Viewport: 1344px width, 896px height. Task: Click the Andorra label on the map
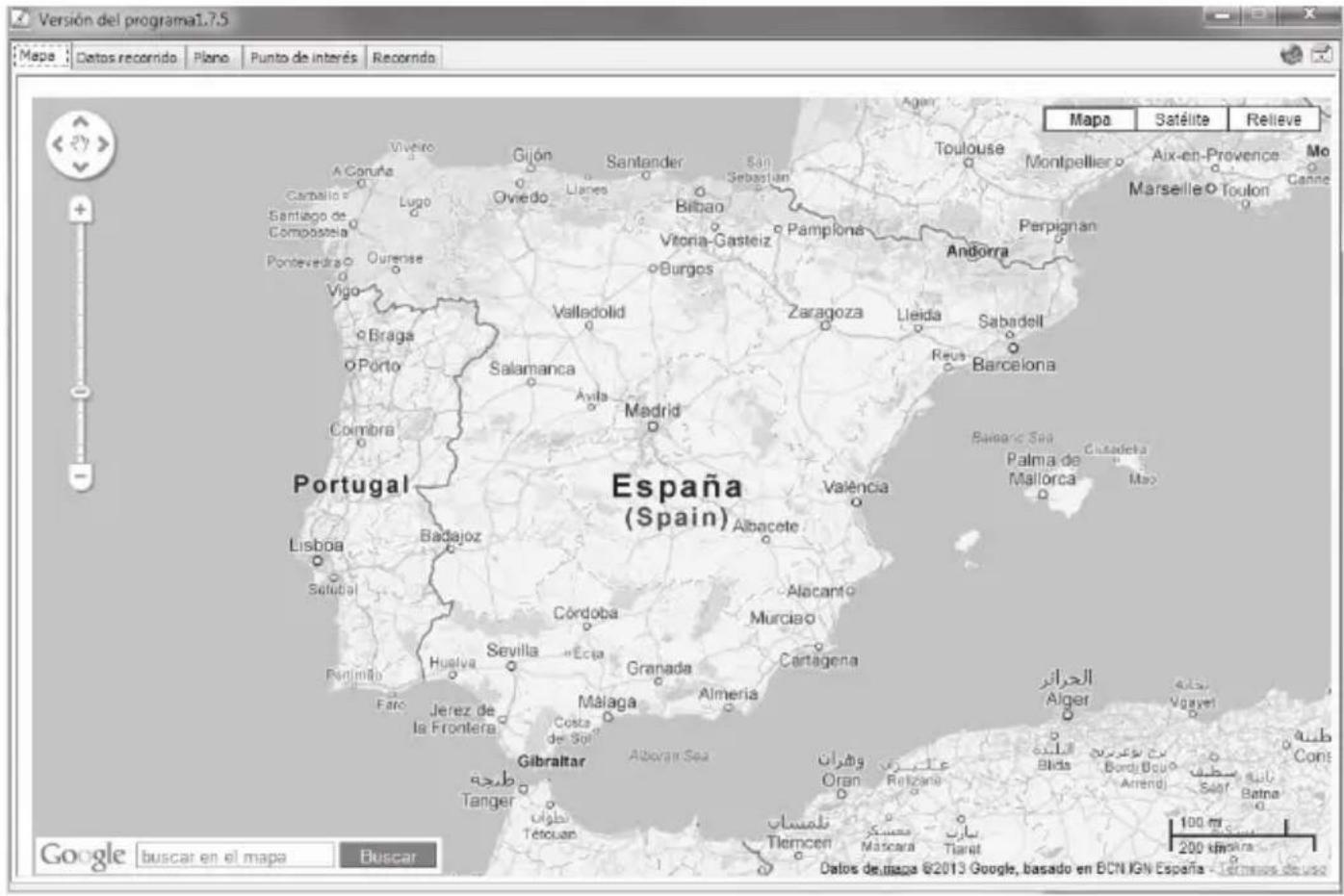point(977,251)
